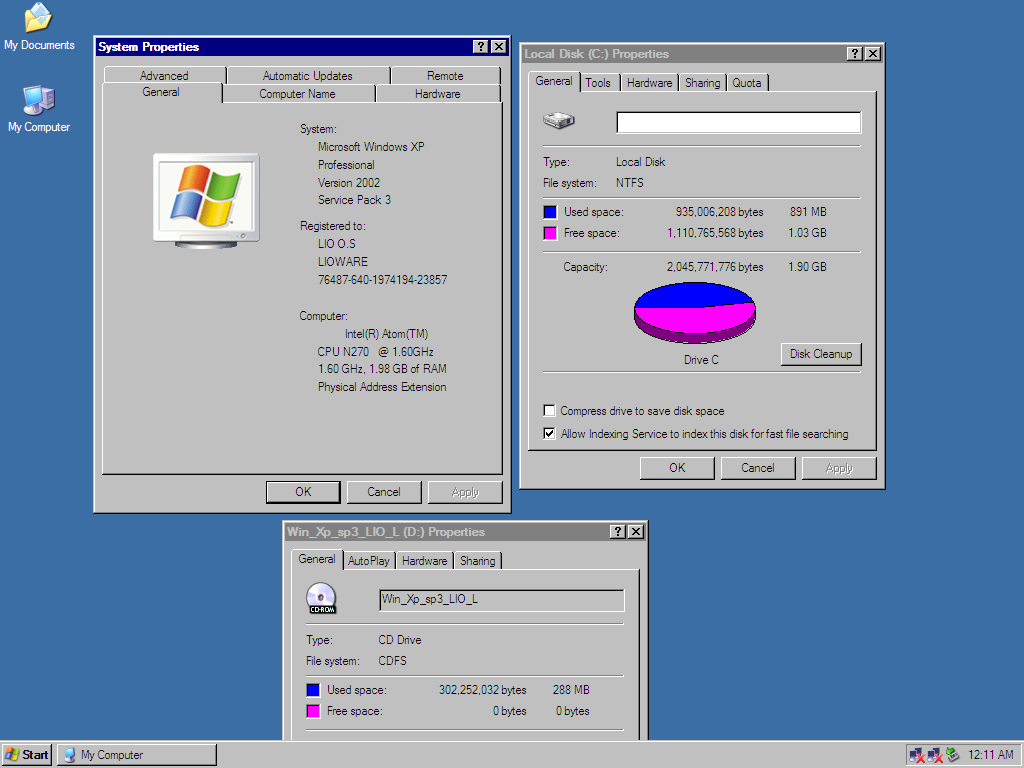Screen dimensions: 1024x768
Task: Click '935,006,208 bytes' used space value
Action: coord(719,212)
